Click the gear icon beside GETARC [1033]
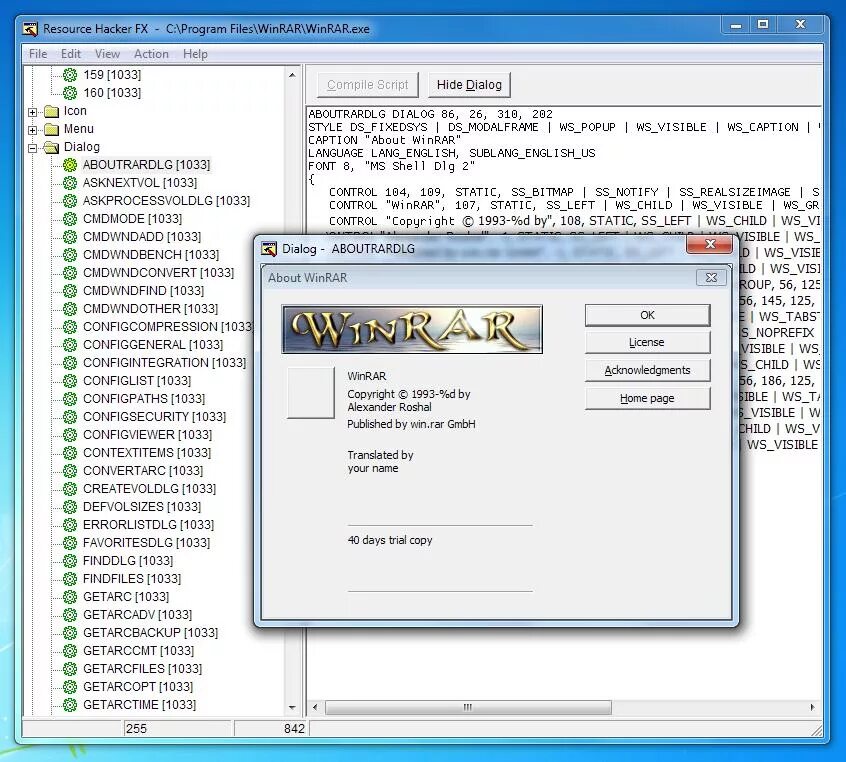This screenshot has width=846, height=762. click(70, 597)
